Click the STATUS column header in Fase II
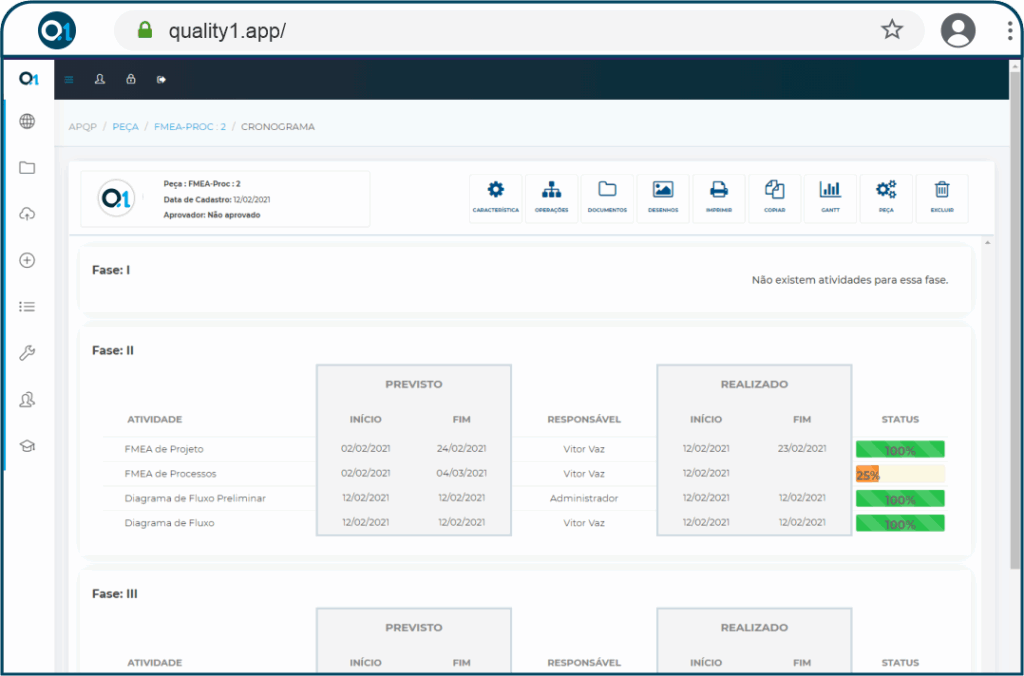1024x676 pixels. tap(900, 419)
